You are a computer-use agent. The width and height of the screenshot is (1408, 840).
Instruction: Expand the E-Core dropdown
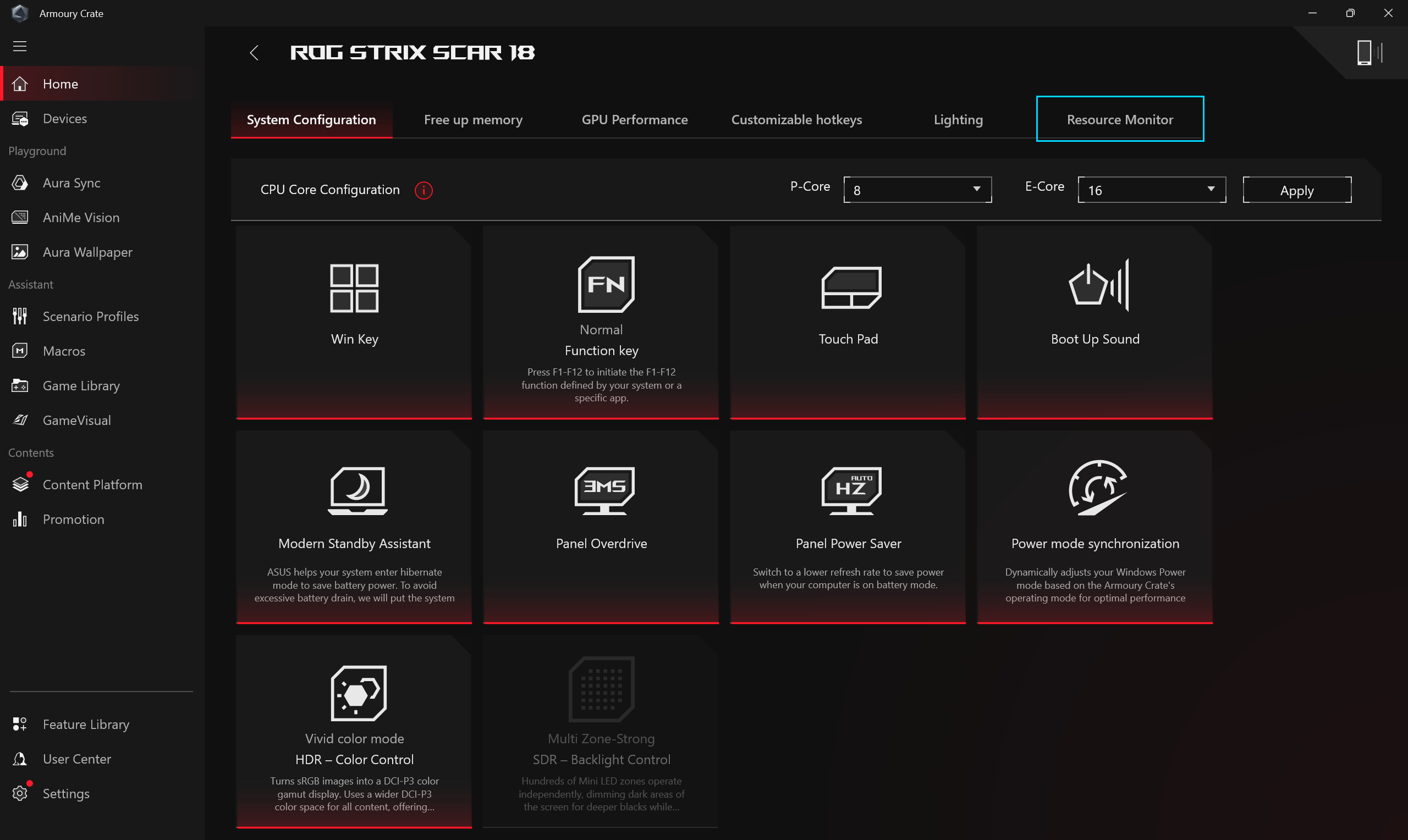click(1152, 190)
